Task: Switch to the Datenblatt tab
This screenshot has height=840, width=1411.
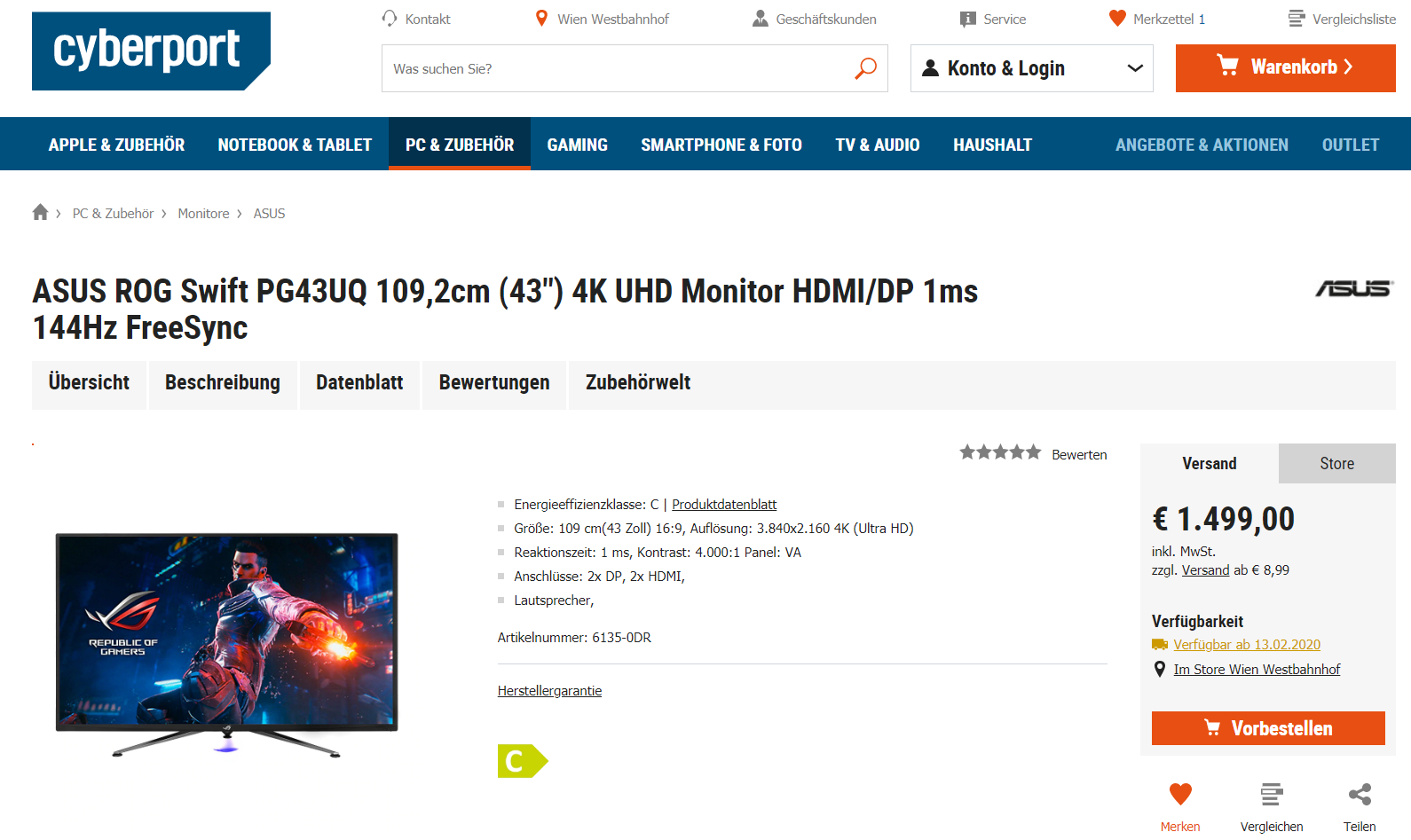Action: click(359, 384)
